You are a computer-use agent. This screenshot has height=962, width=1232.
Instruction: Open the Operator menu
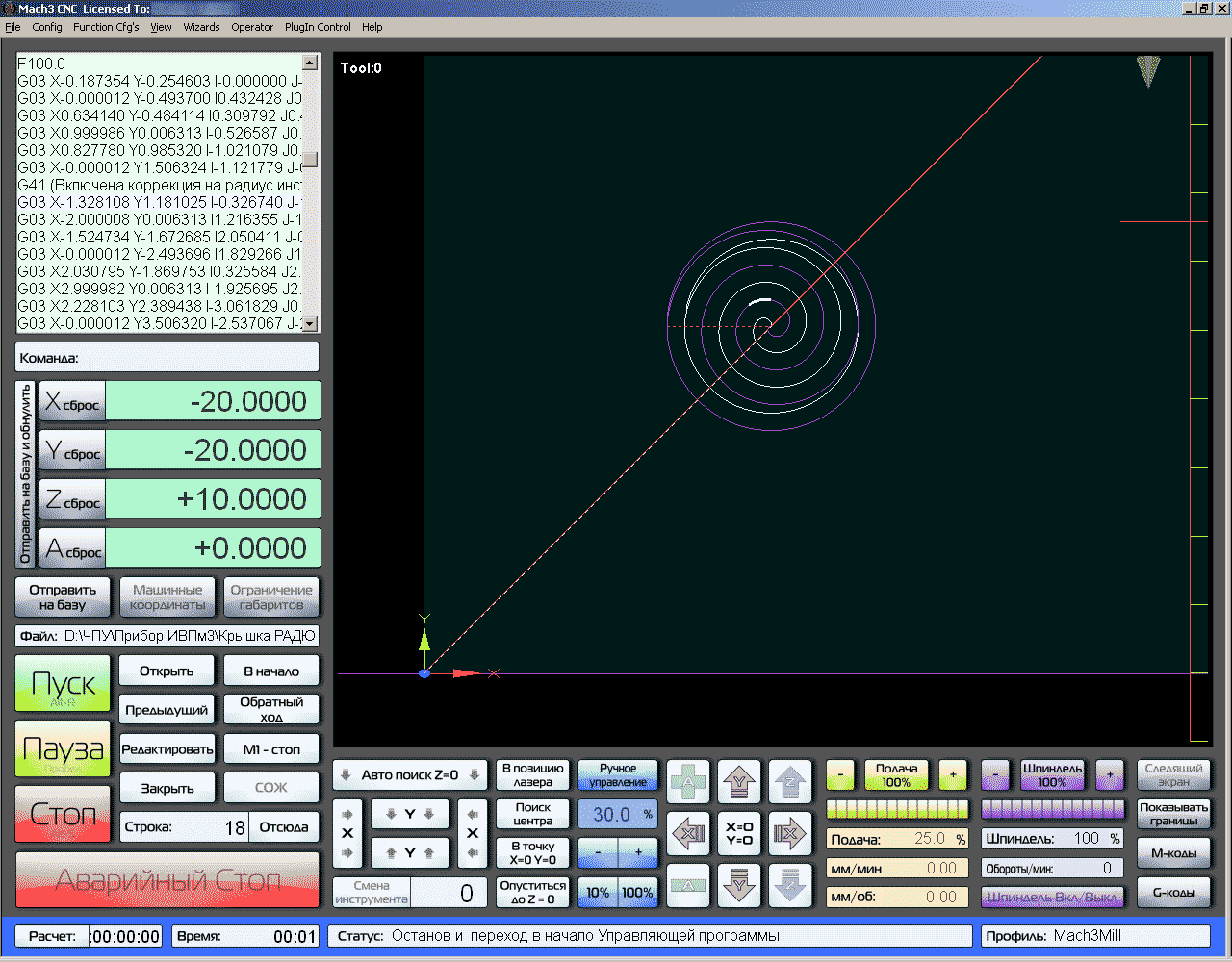click(x=252, y=27)
